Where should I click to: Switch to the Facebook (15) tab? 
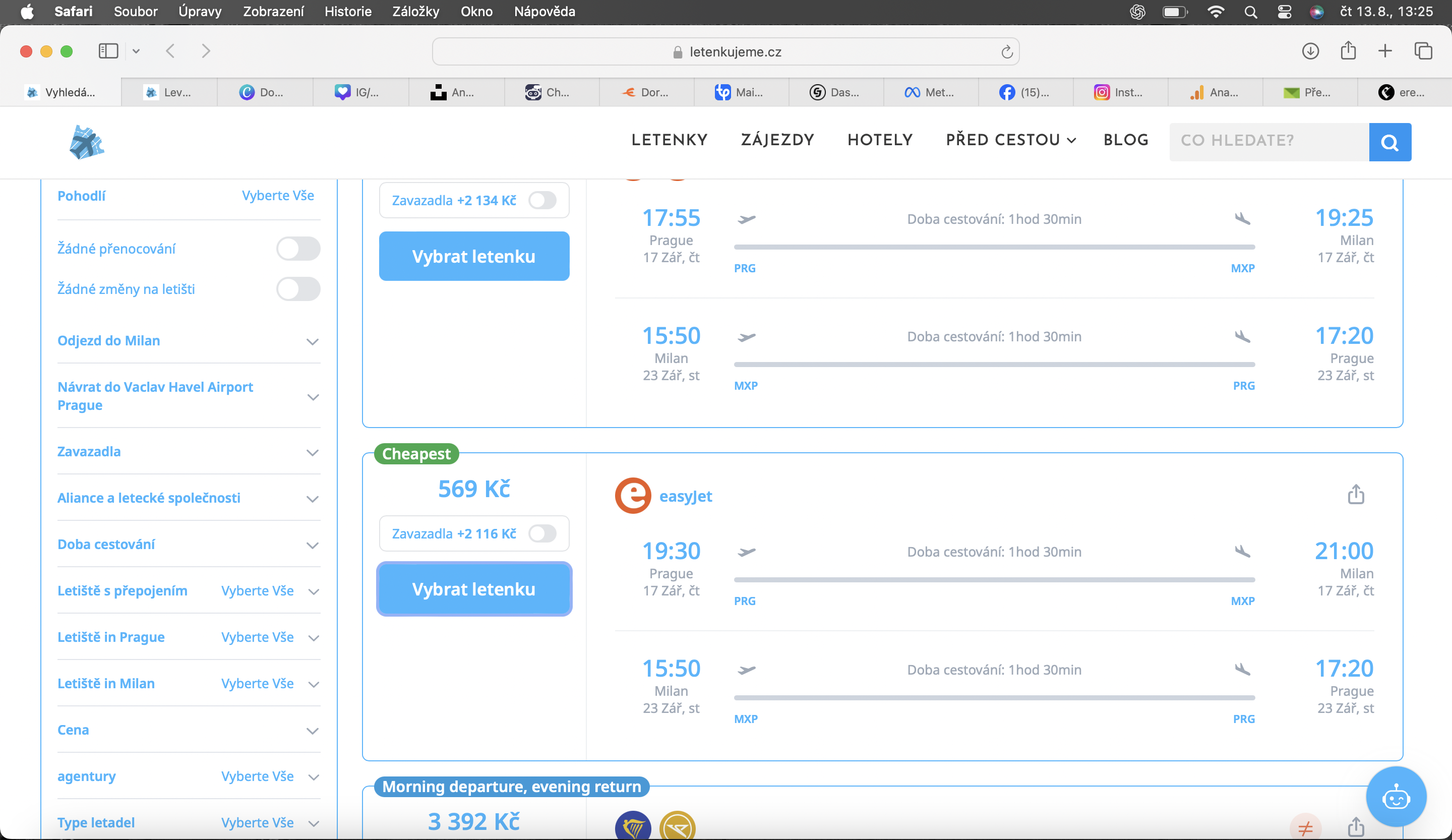(1025, 92)
